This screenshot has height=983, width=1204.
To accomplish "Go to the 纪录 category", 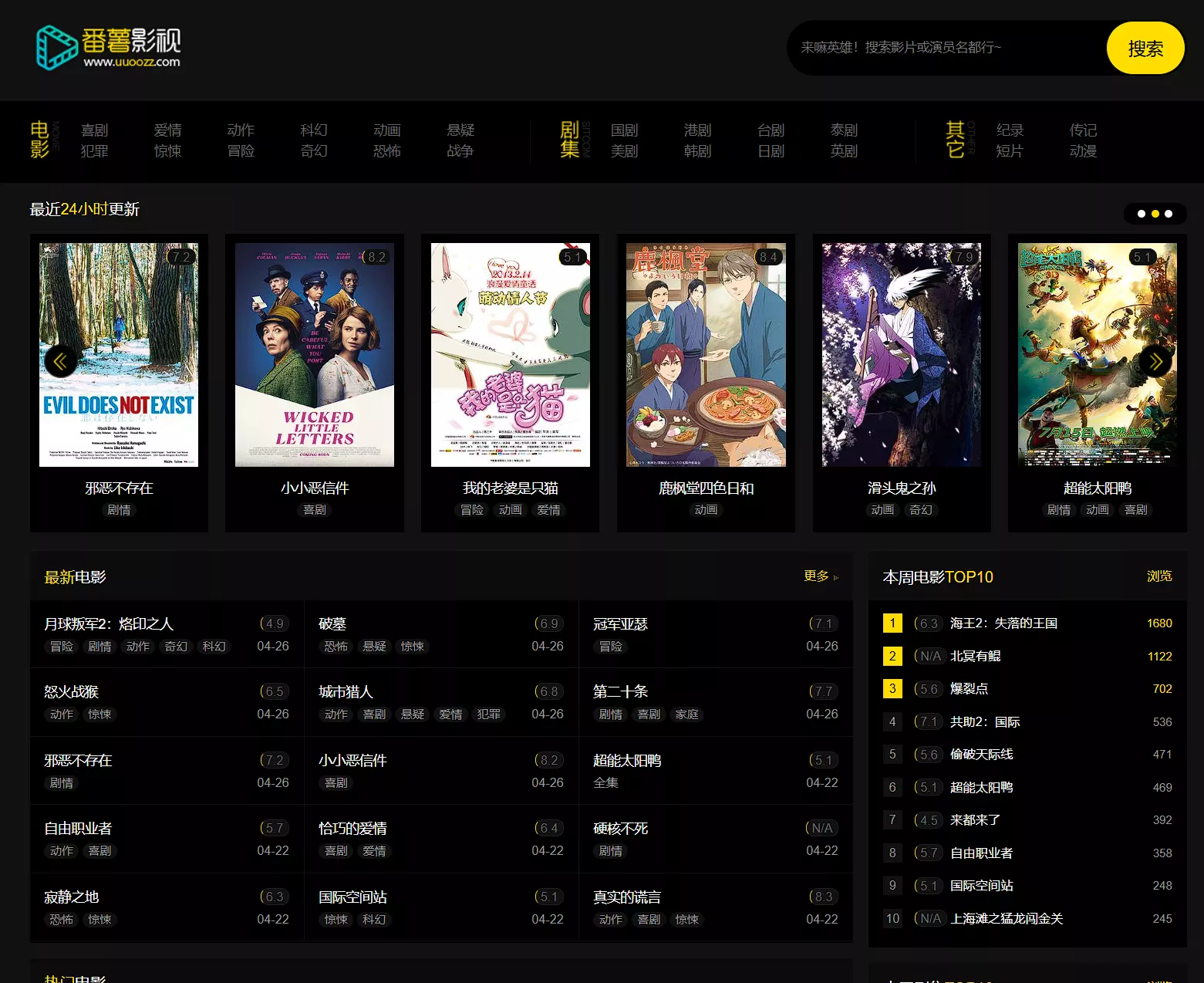I will pos(1009,130).
